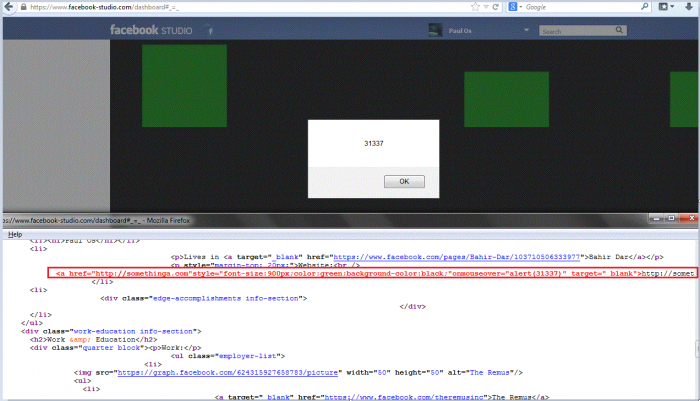Click the "http://somethinga.com" href value in source
This screenshot has height=401, width=700.
tap(142, 273)
